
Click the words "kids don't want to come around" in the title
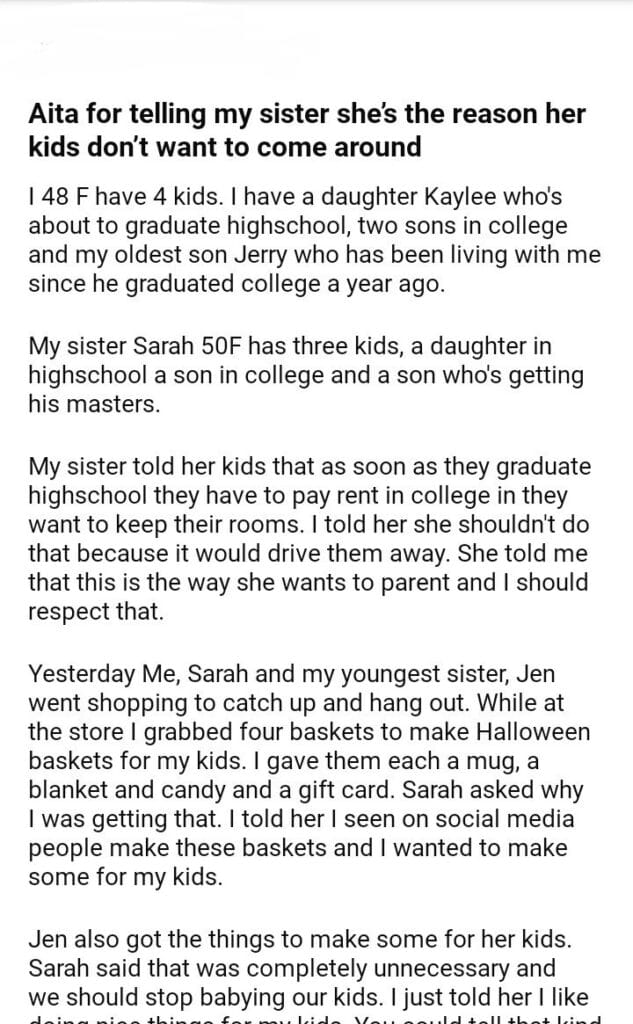tap(224, 146)
